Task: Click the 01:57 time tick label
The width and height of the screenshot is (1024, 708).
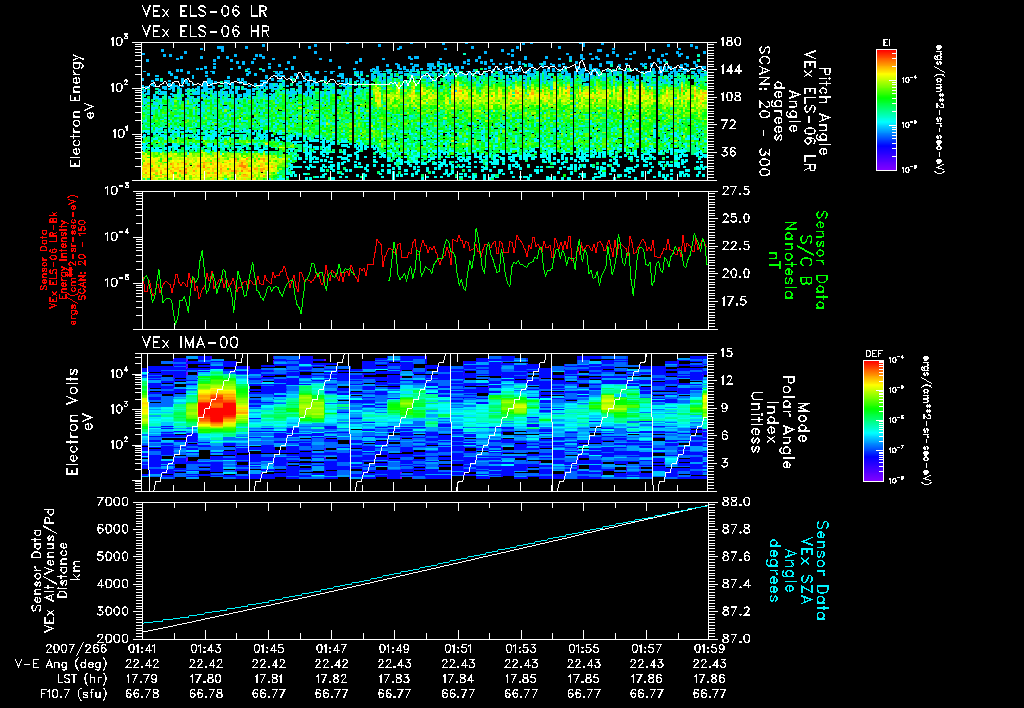Action: (x=647, y=649)
